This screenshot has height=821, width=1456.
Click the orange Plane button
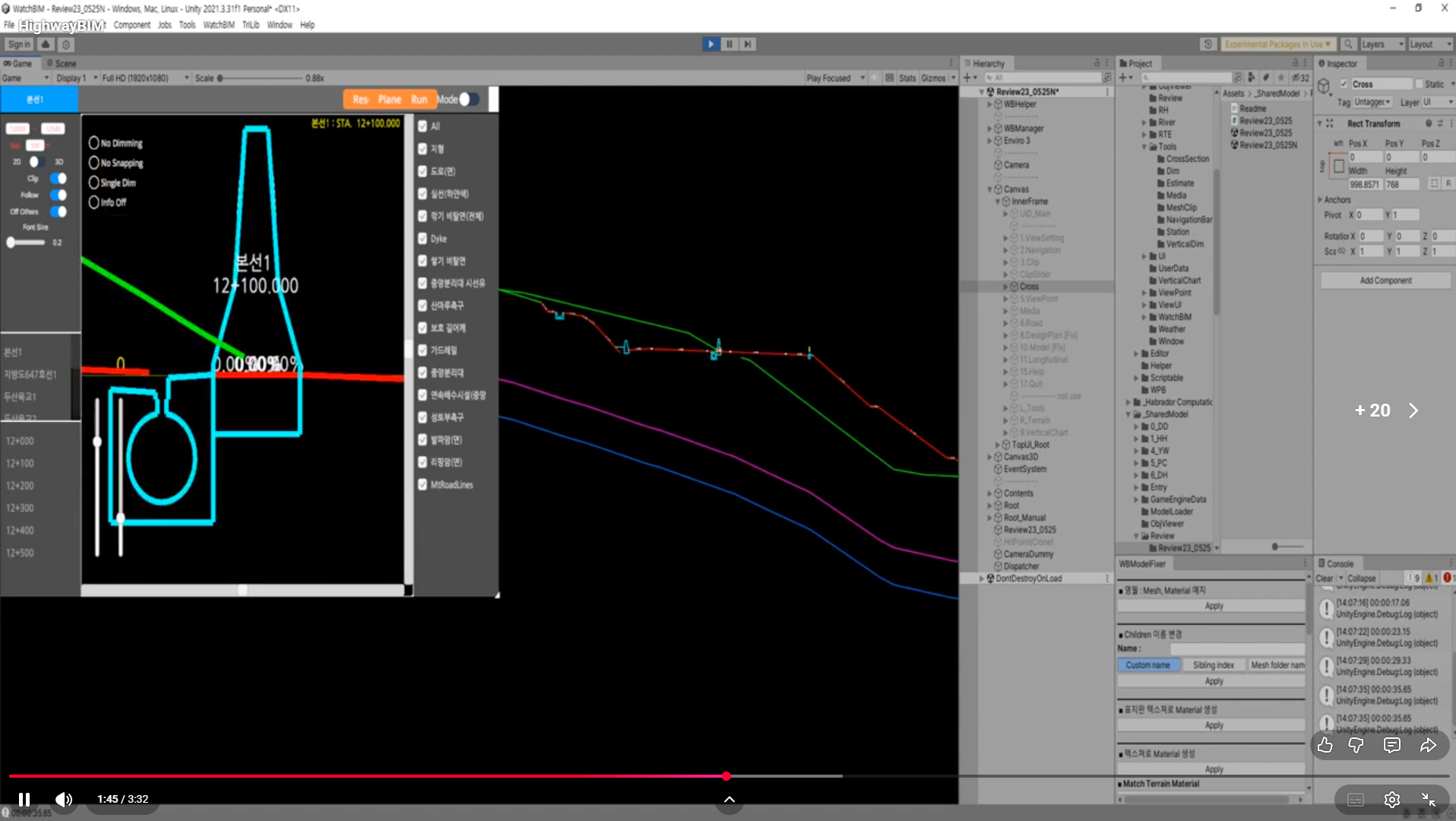point(389,100)
